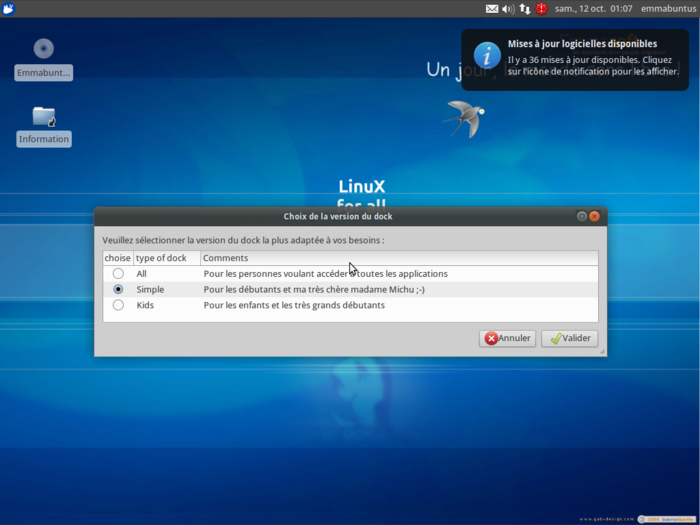
Task: Click the volume speaker icon
Action: tap(507, 9)
